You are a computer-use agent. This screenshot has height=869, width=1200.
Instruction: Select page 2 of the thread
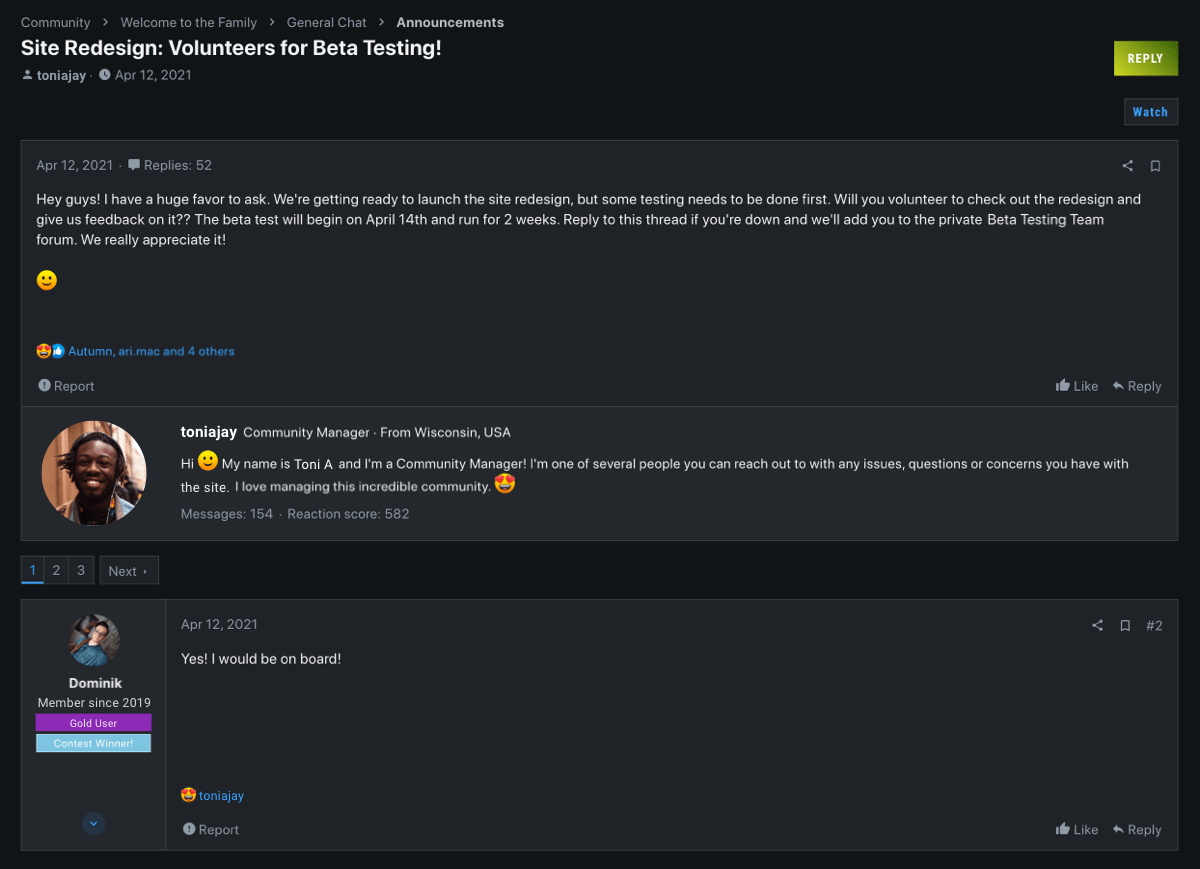coord(56,570)
